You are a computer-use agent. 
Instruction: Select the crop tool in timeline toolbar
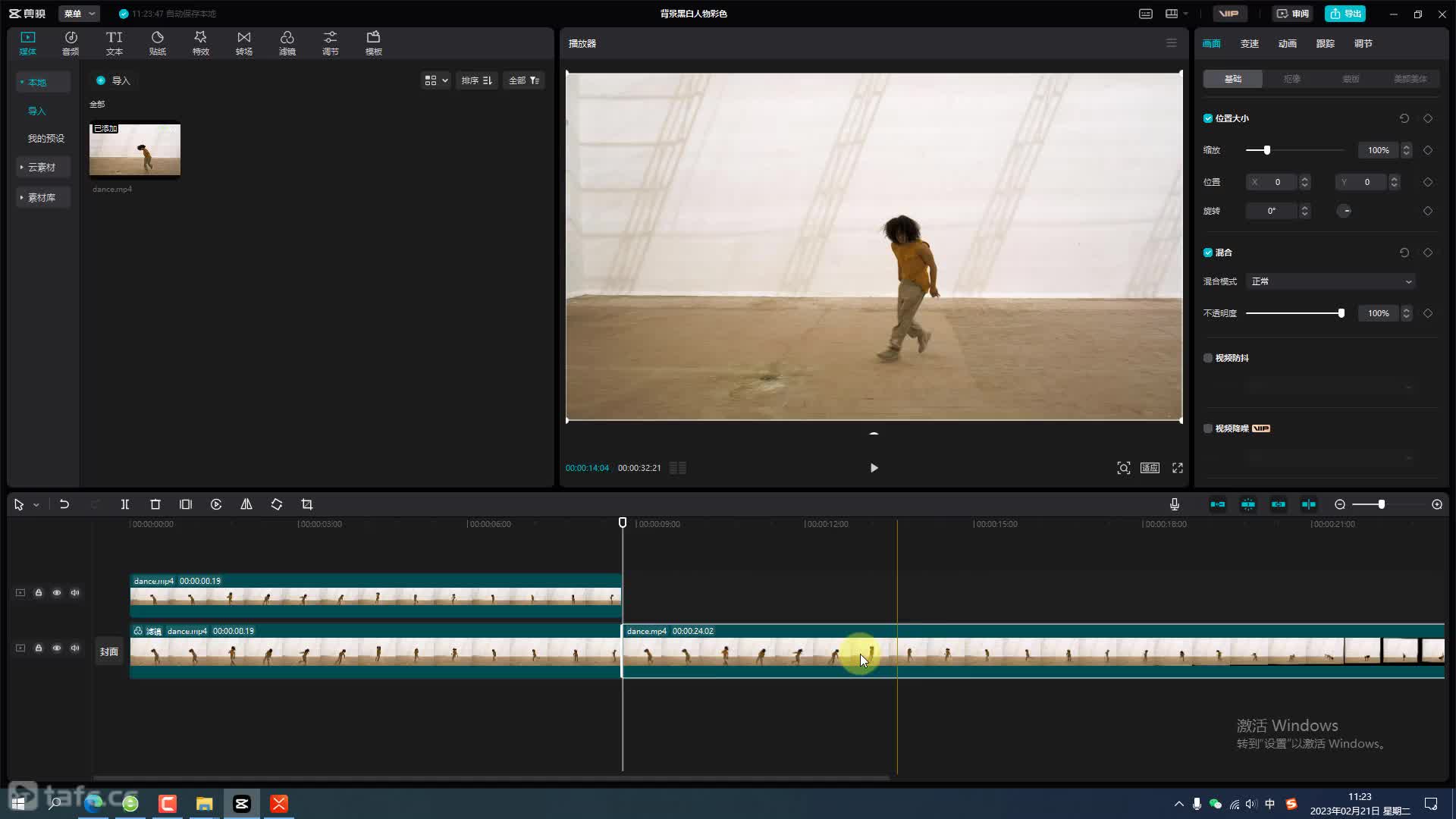pos(307,504)
